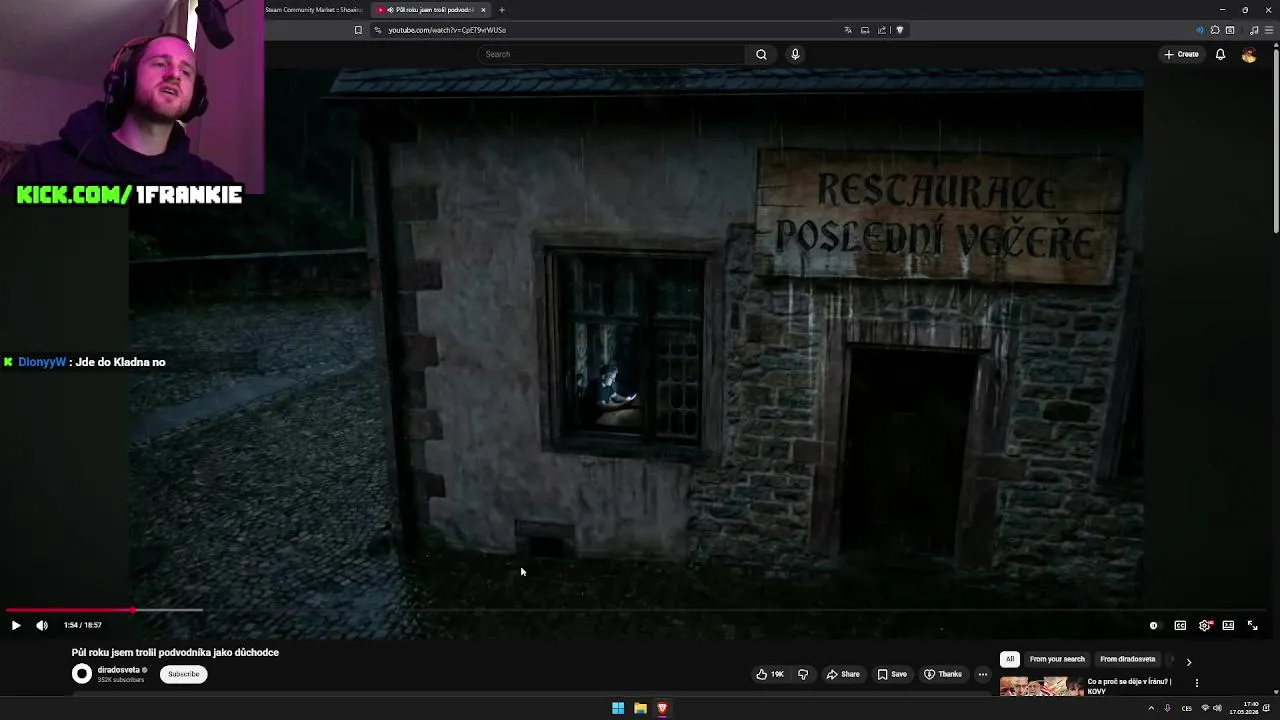
Task: Go full screen on the video
Action: (1252, 625)
